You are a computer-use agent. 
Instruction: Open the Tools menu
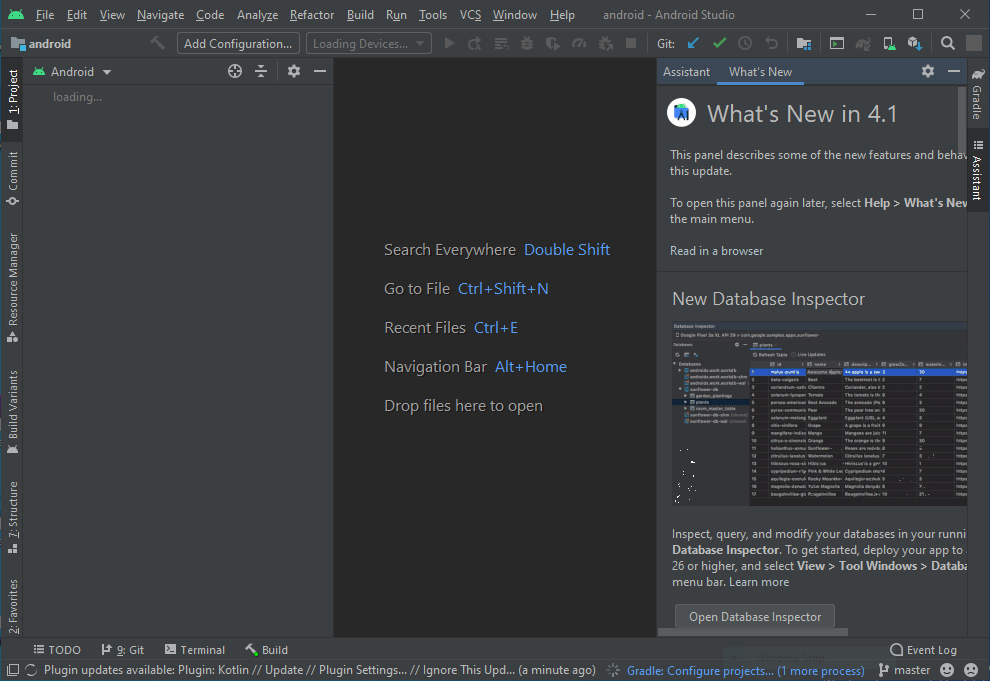(x=433, y=15)
